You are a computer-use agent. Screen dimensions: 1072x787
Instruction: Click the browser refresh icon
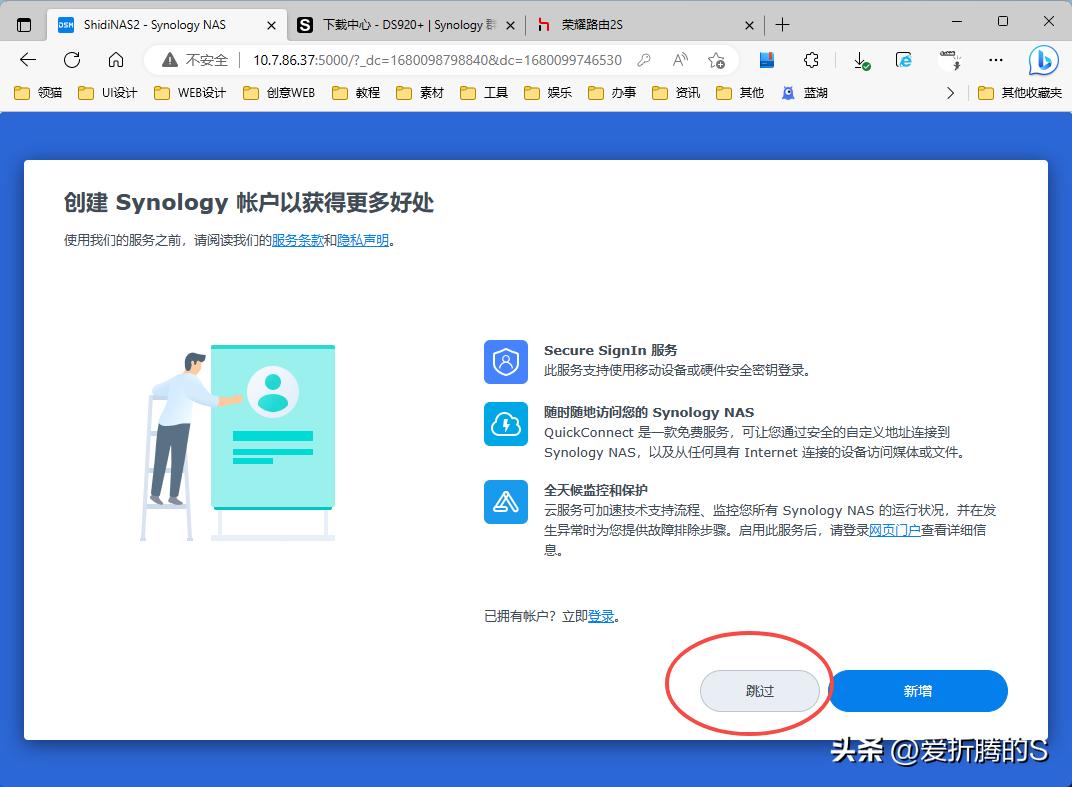click(70, 60)
